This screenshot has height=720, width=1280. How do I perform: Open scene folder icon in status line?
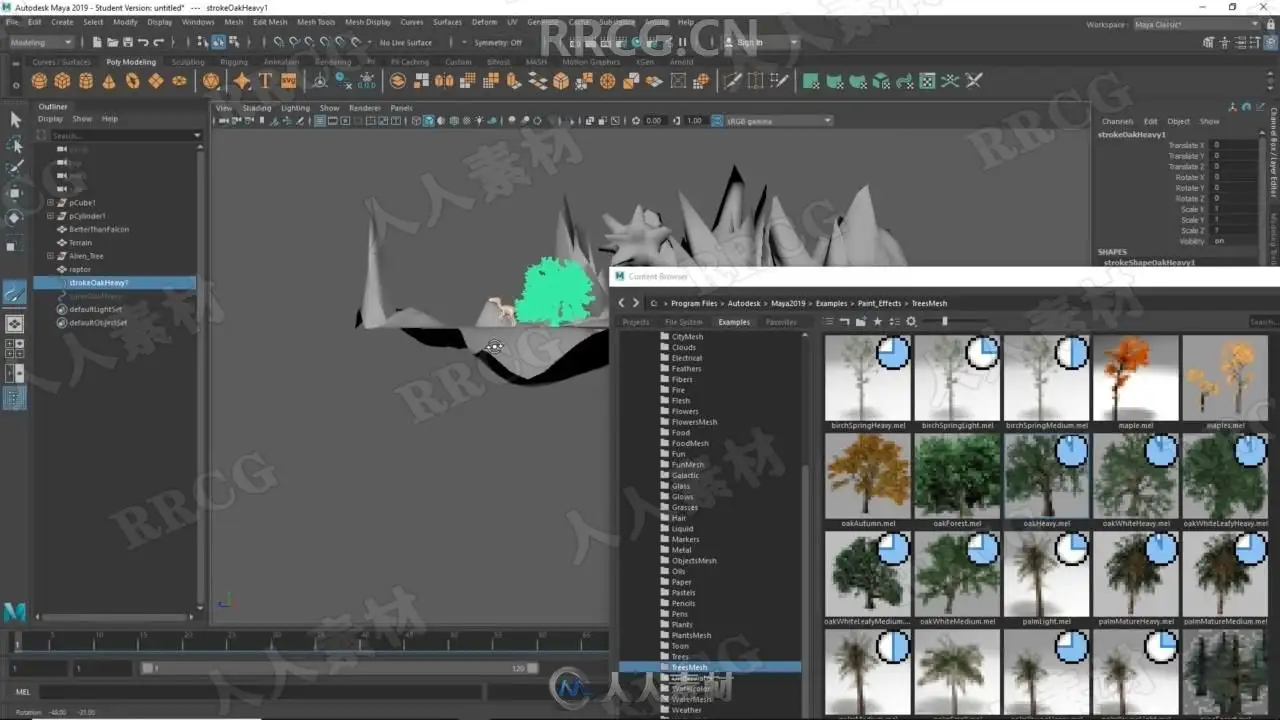(112, 42)
